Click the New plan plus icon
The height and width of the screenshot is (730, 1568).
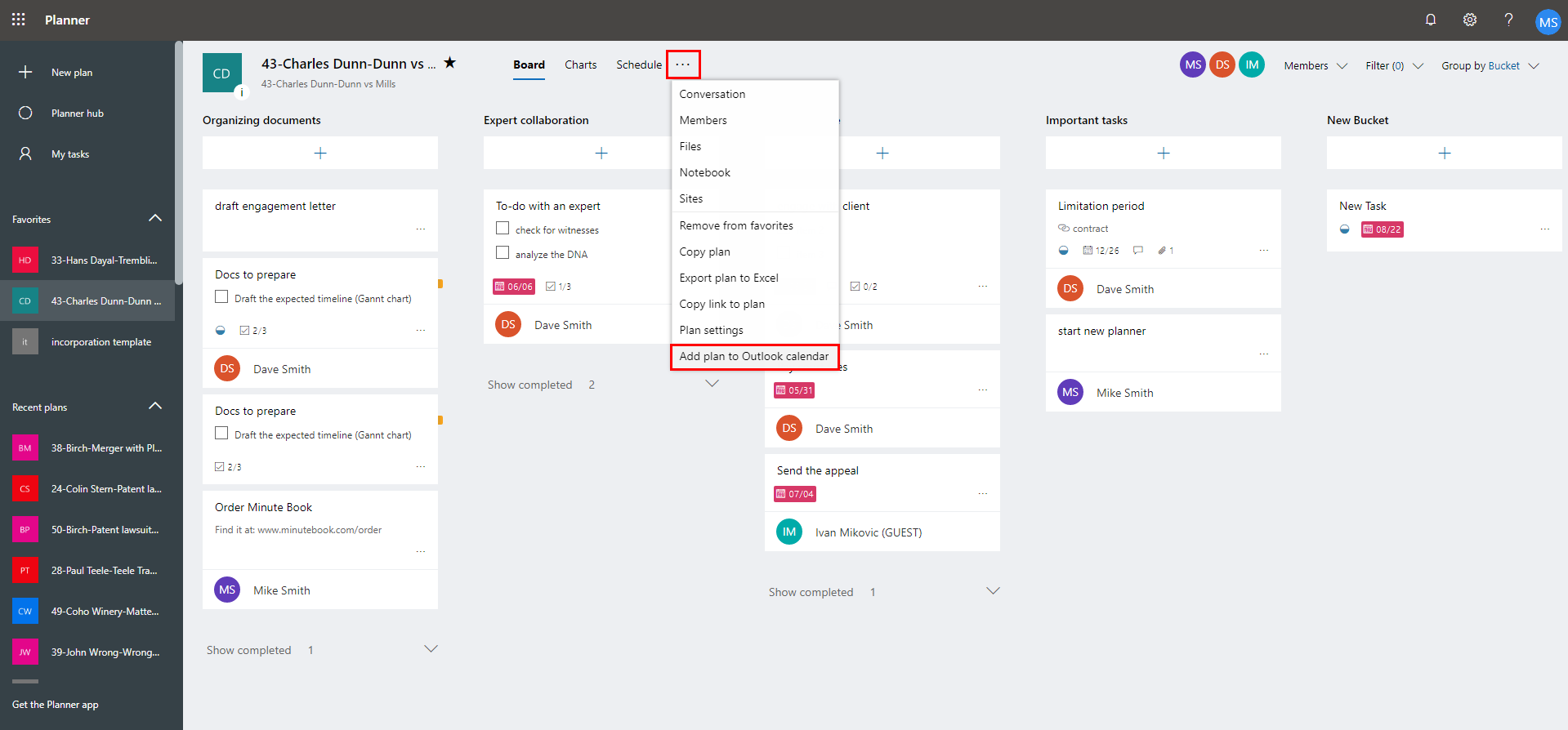pyautogui.click(x=25, y=72)
